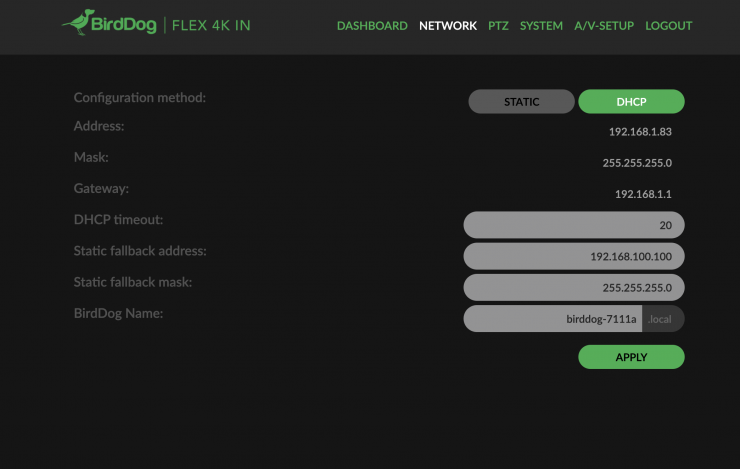Click the FLEX 4K IN product title
The height and width of the screenshot is (469, 740).
click(x=212, y=25)
